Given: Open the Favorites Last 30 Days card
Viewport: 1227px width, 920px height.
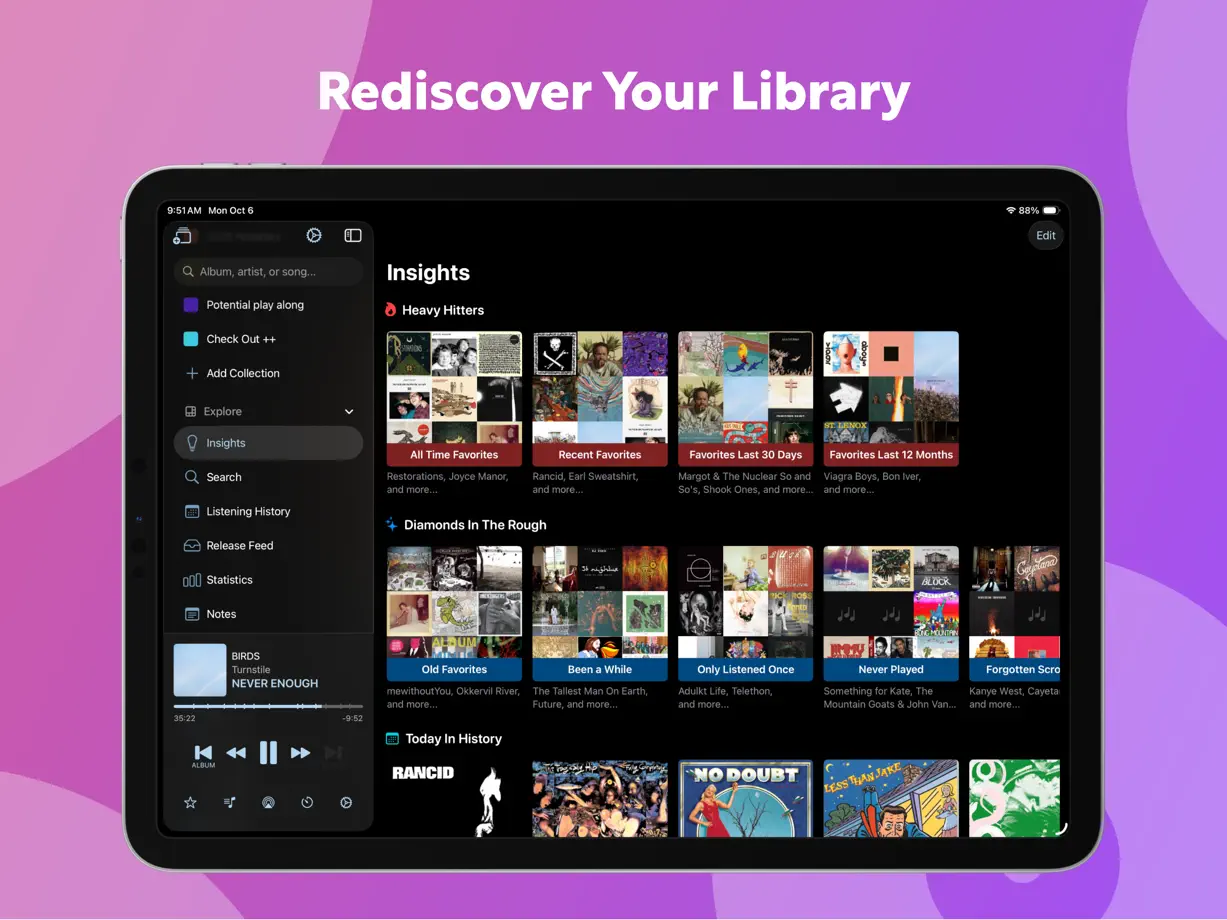Looking at the screenshot, I should [x=746, y=399].
